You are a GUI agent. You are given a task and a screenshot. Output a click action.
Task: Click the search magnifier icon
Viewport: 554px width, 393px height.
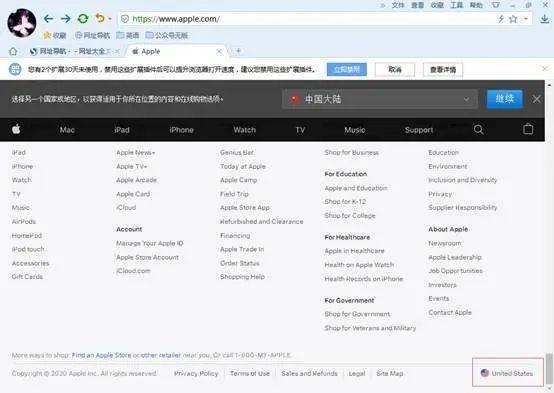(x=478, y=129)
